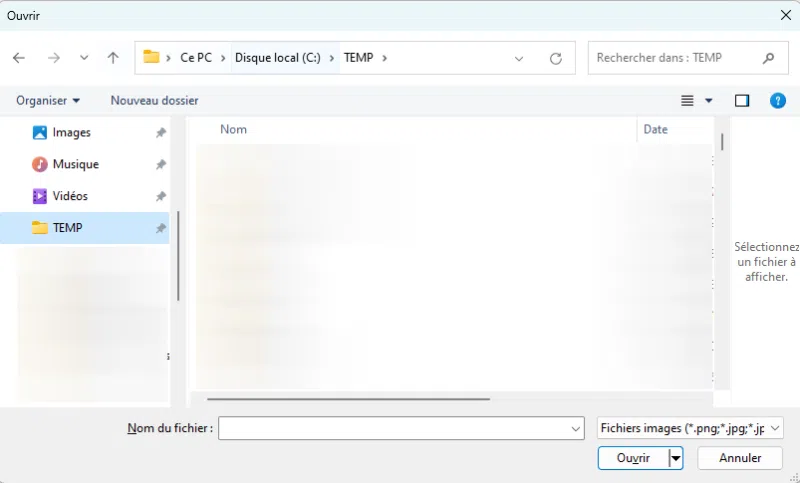Click the pin icon next to TEMP

pyautogui.click(x=161, y=227)
